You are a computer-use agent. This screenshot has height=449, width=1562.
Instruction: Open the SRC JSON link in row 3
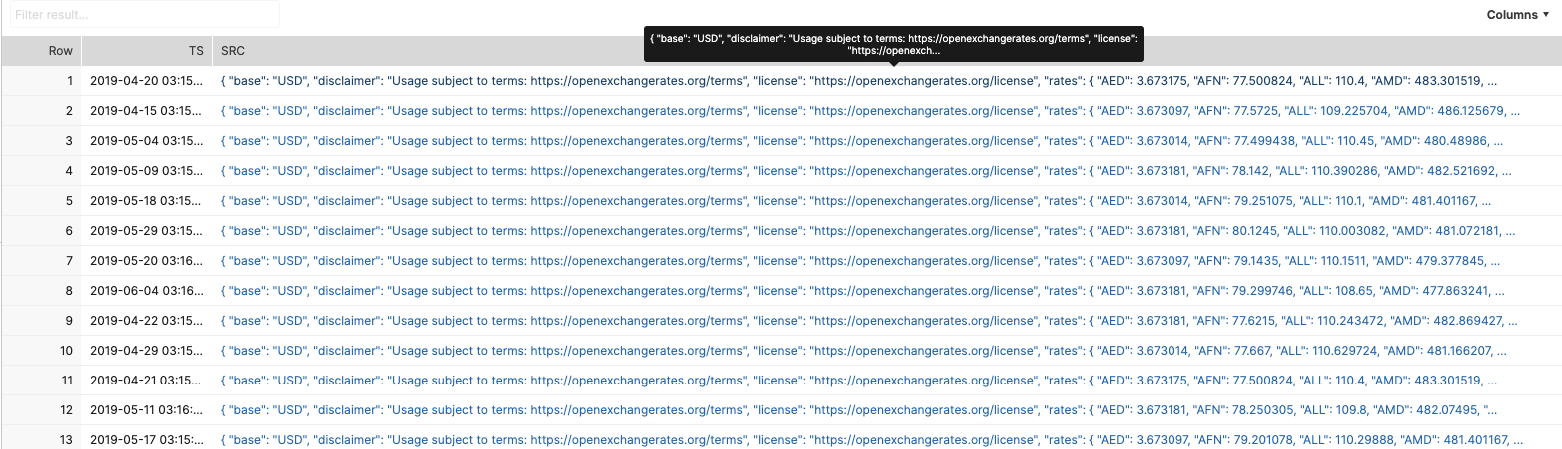coord(862,141)
